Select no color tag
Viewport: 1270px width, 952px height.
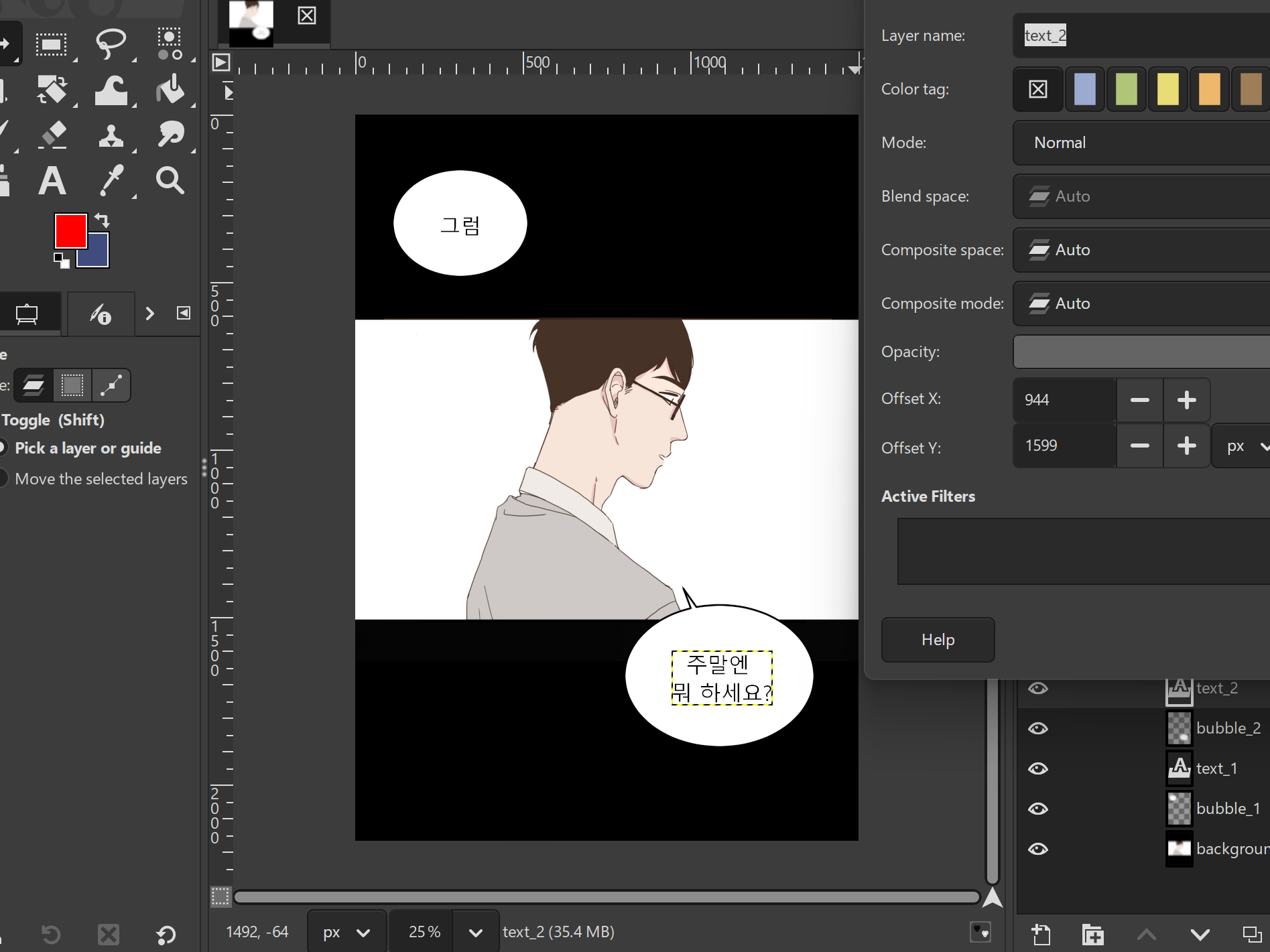point(1038,89)
